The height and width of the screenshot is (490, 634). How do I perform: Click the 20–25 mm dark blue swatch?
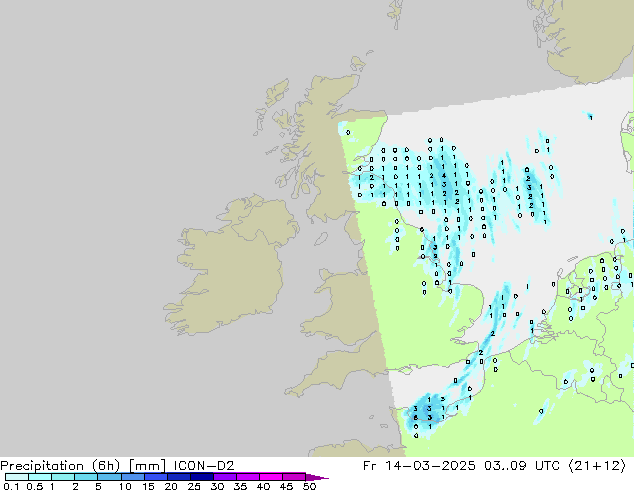coord(179,477)
